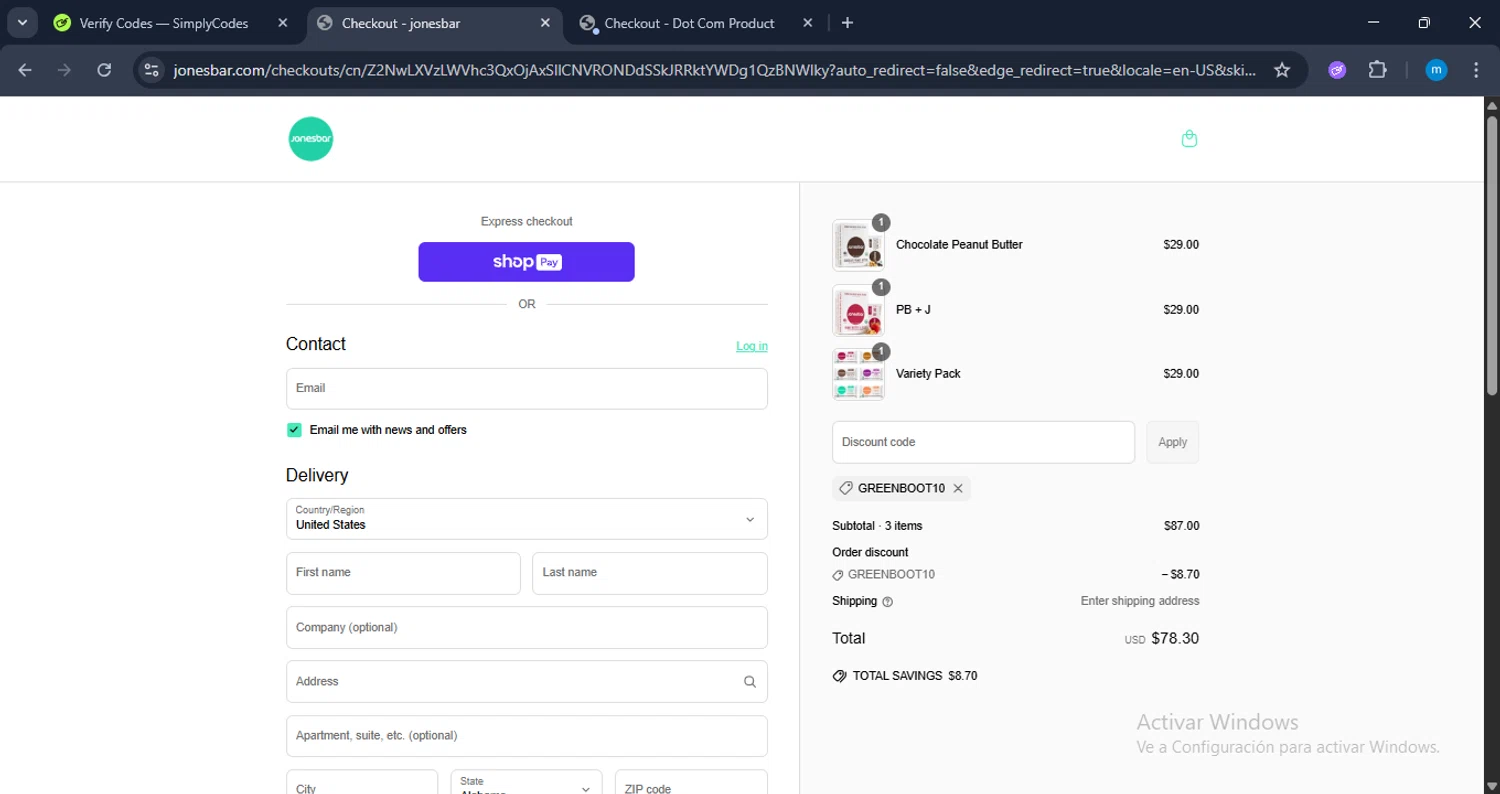Image resolution: width=1500 pixels, height=794 pixels.
Task: Click the address search magnifier icon
Action: point(750,682)
